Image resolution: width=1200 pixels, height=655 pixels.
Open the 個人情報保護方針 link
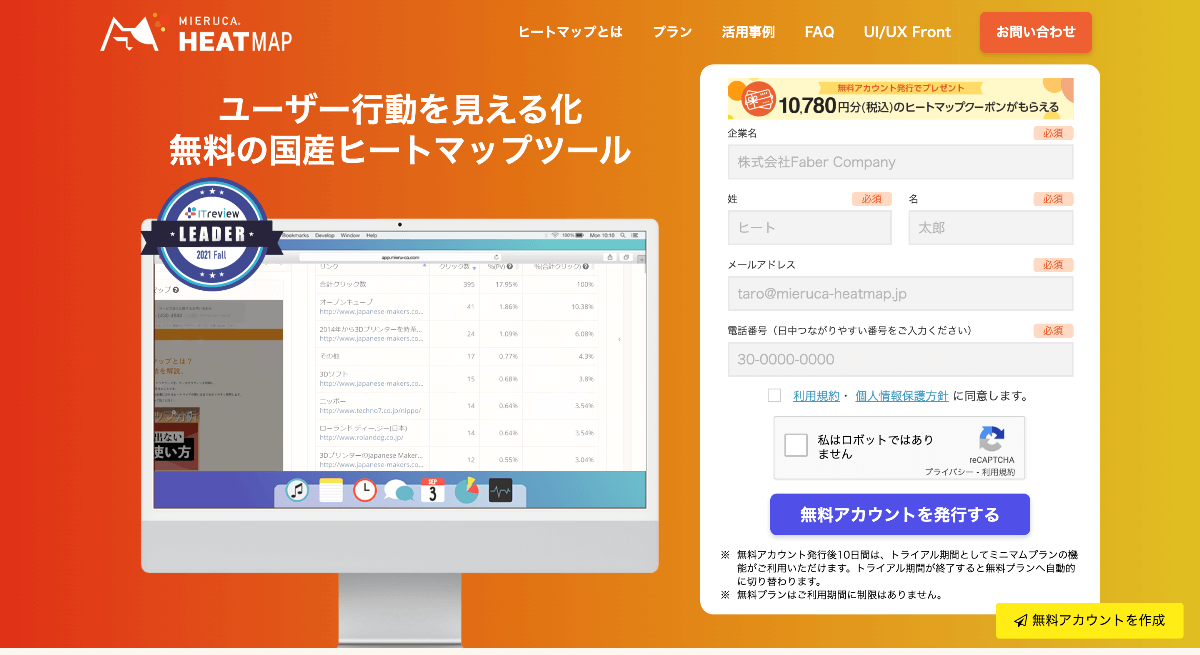(902, 396)
